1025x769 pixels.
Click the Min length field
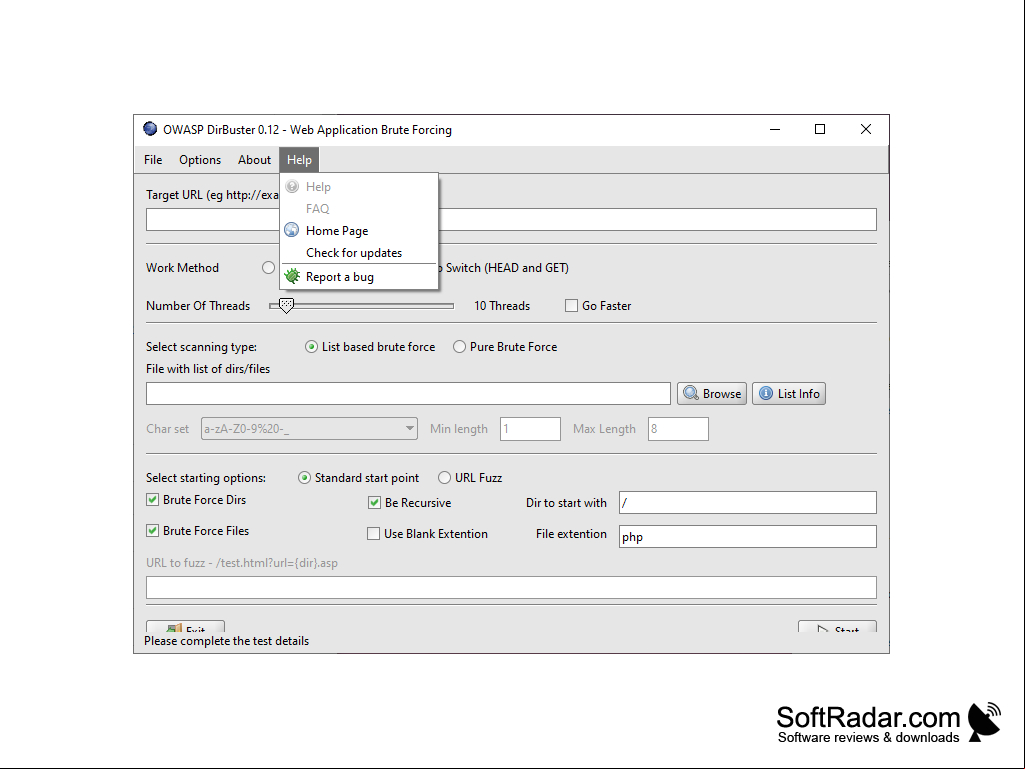coord(530,429)
